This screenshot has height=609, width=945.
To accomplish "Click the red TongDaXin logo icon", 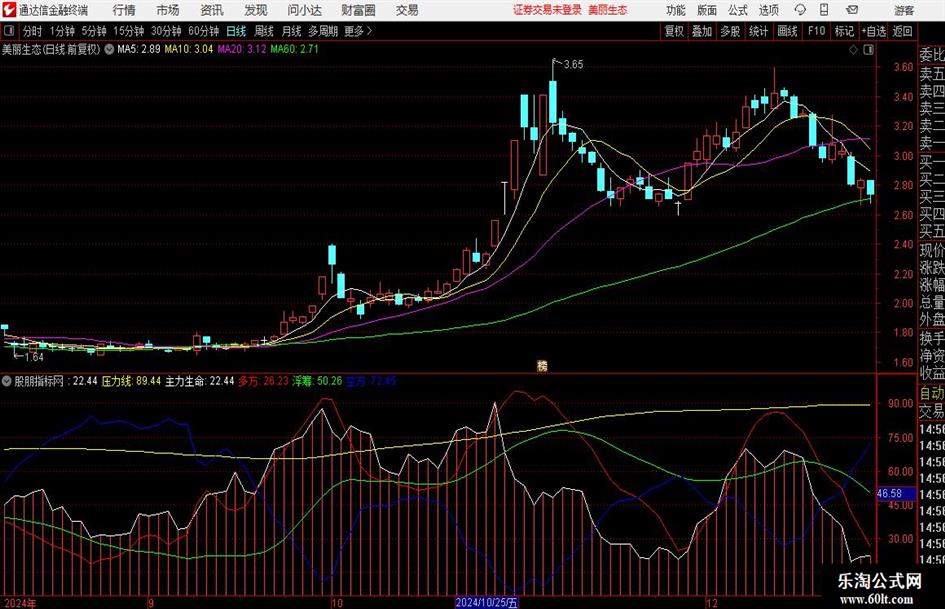I will click(x=9, y=10).
